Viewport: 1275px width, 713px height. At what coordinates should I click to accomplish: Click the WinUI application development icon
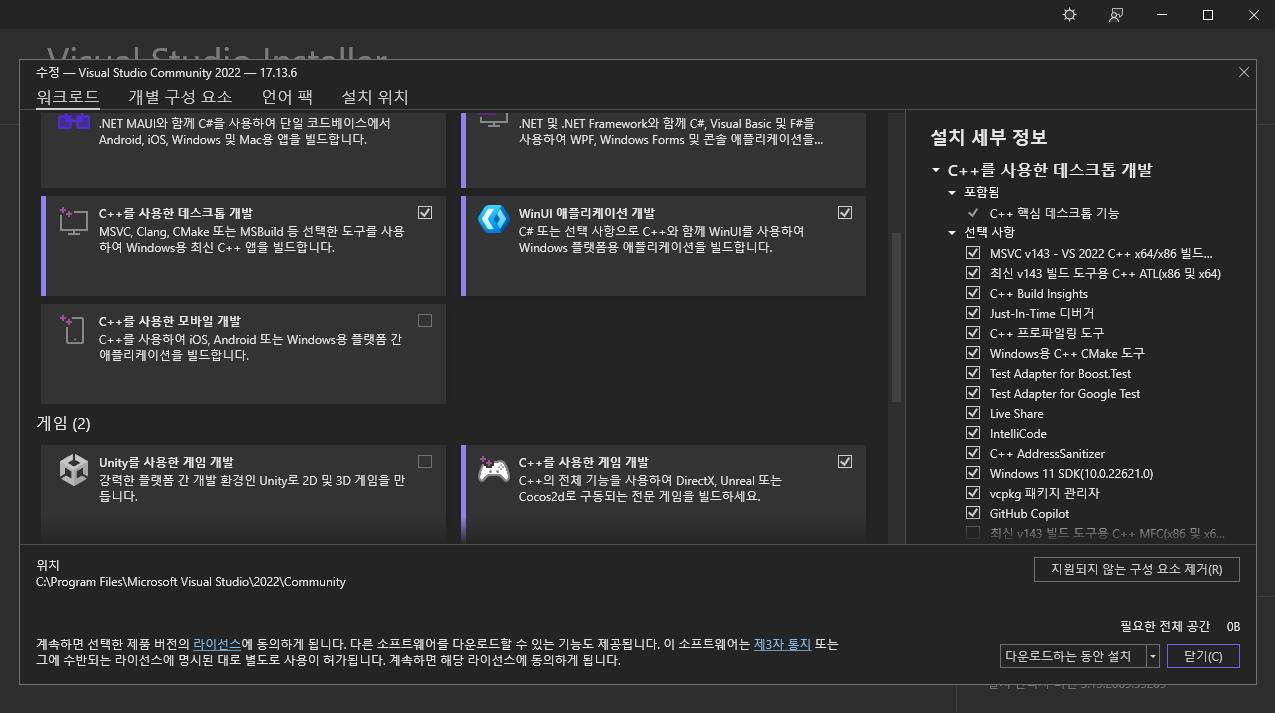[x=494, y=220]
